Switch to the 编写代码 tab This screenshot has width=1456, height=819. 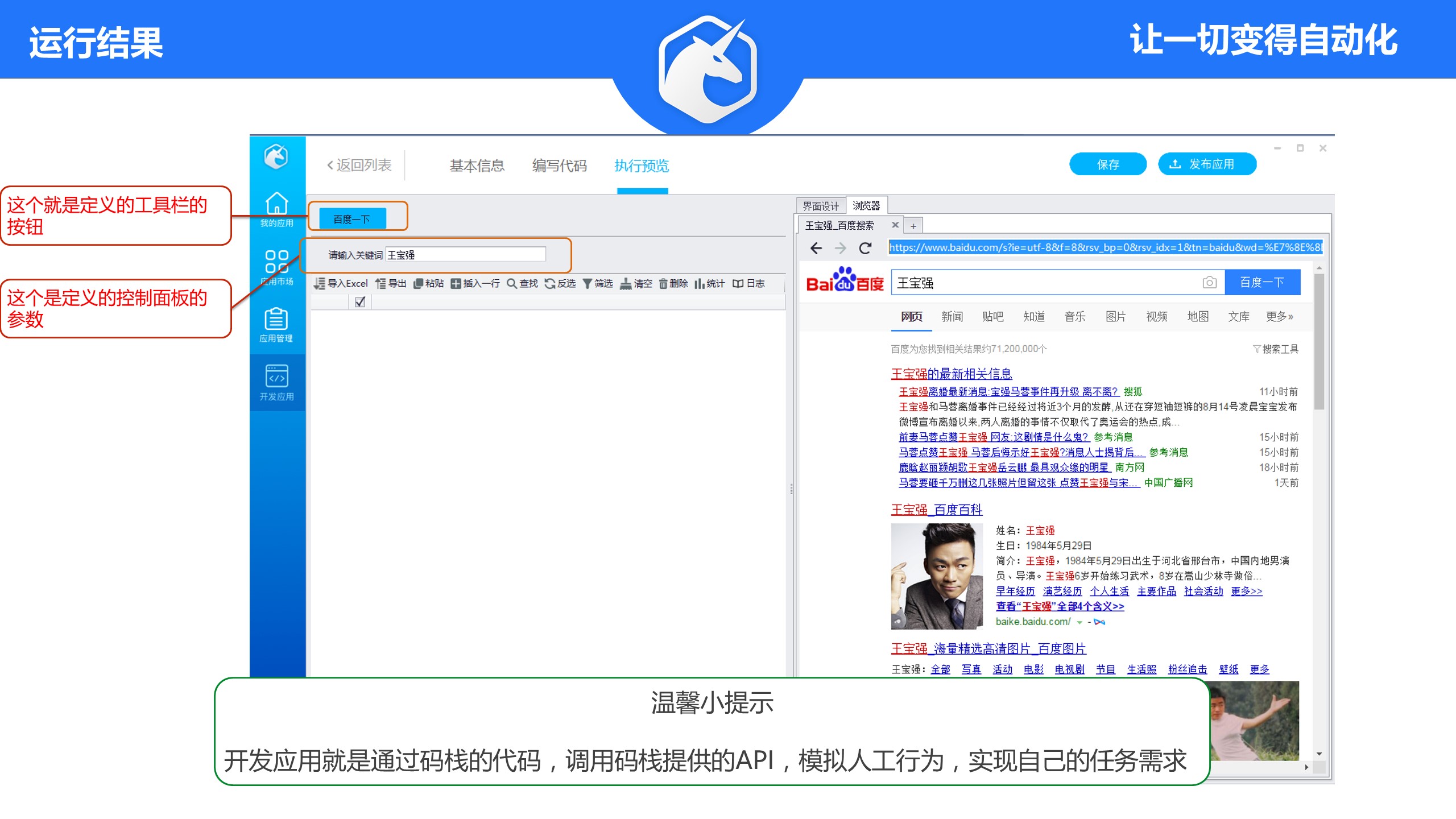(x=559, y=166)
